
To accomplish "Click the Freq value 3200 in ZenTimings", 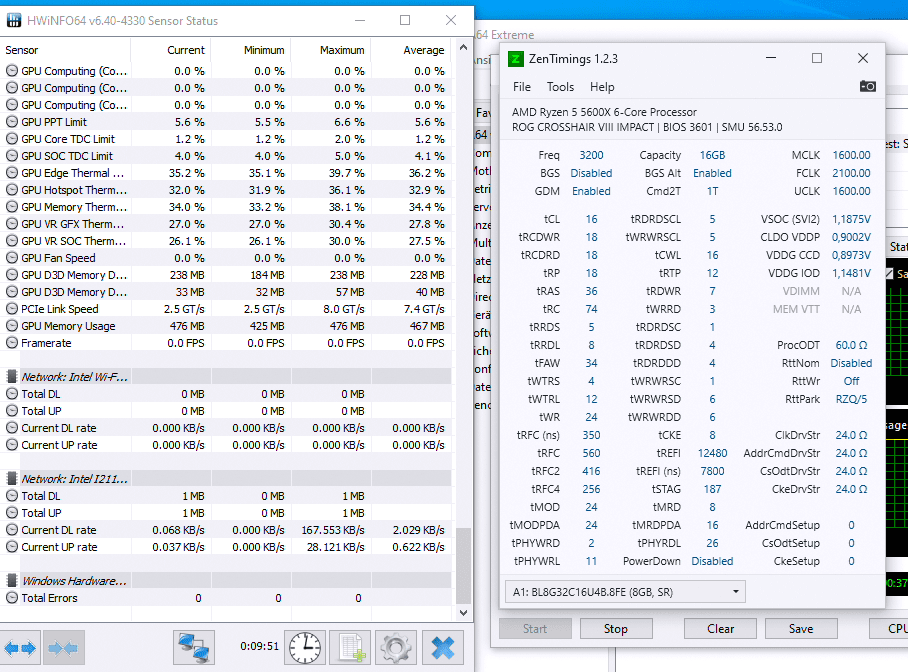I will 591,155.
